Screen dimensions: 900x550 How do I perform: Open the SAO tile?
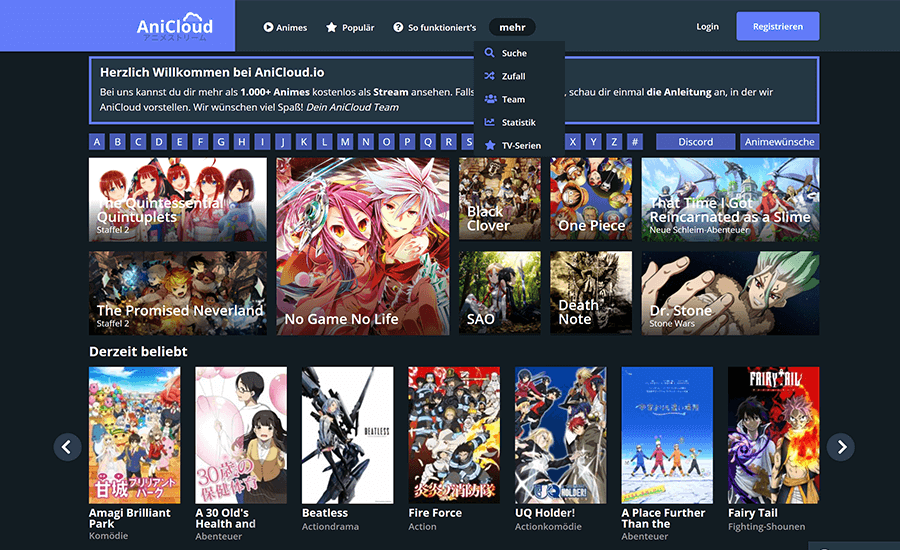tap(499, 292)
